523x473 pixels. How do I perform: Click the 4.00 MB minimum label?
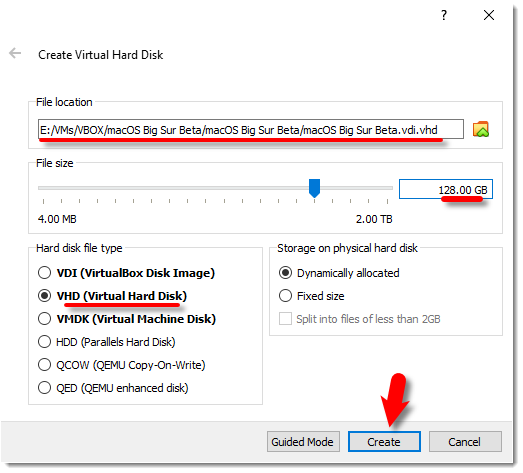click(57, 219)
